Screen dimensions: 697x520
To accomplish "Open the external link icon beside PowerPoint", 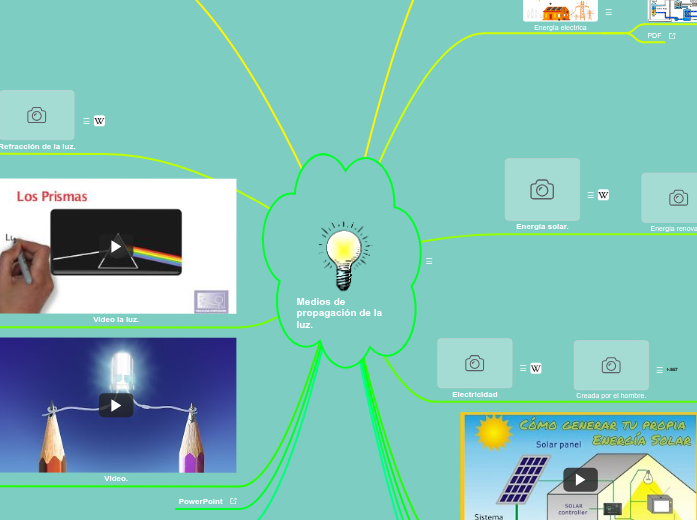I will (x=233, y=501).
